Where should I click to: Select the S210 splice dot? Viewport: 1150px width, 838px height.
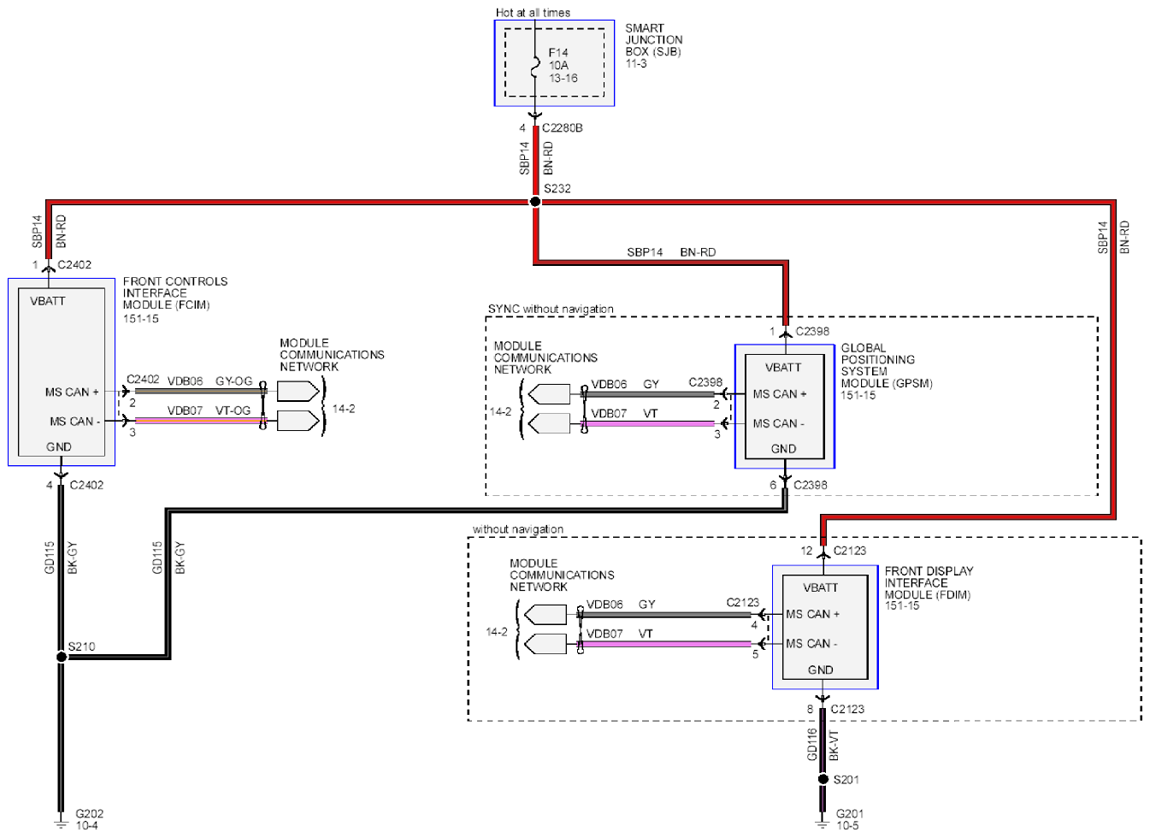(x=62, y=657)
